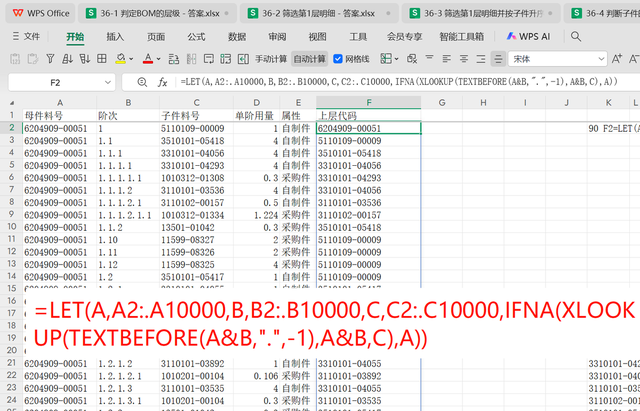The height and width of the screenshot is (411, 640).
Task: Click the borders grid icon
Action: pos(102,59)
